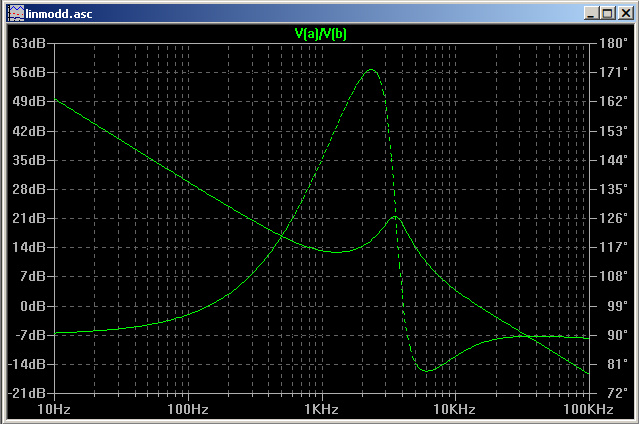Click the 144° phase axis label

point(613,160)
